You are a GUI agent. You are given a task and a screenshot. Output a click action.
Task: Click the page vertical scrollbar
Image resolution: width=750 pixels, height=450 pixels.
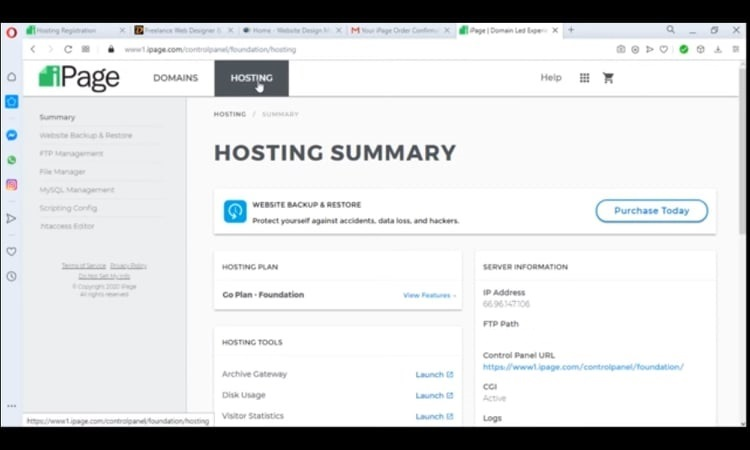[742, 153]
